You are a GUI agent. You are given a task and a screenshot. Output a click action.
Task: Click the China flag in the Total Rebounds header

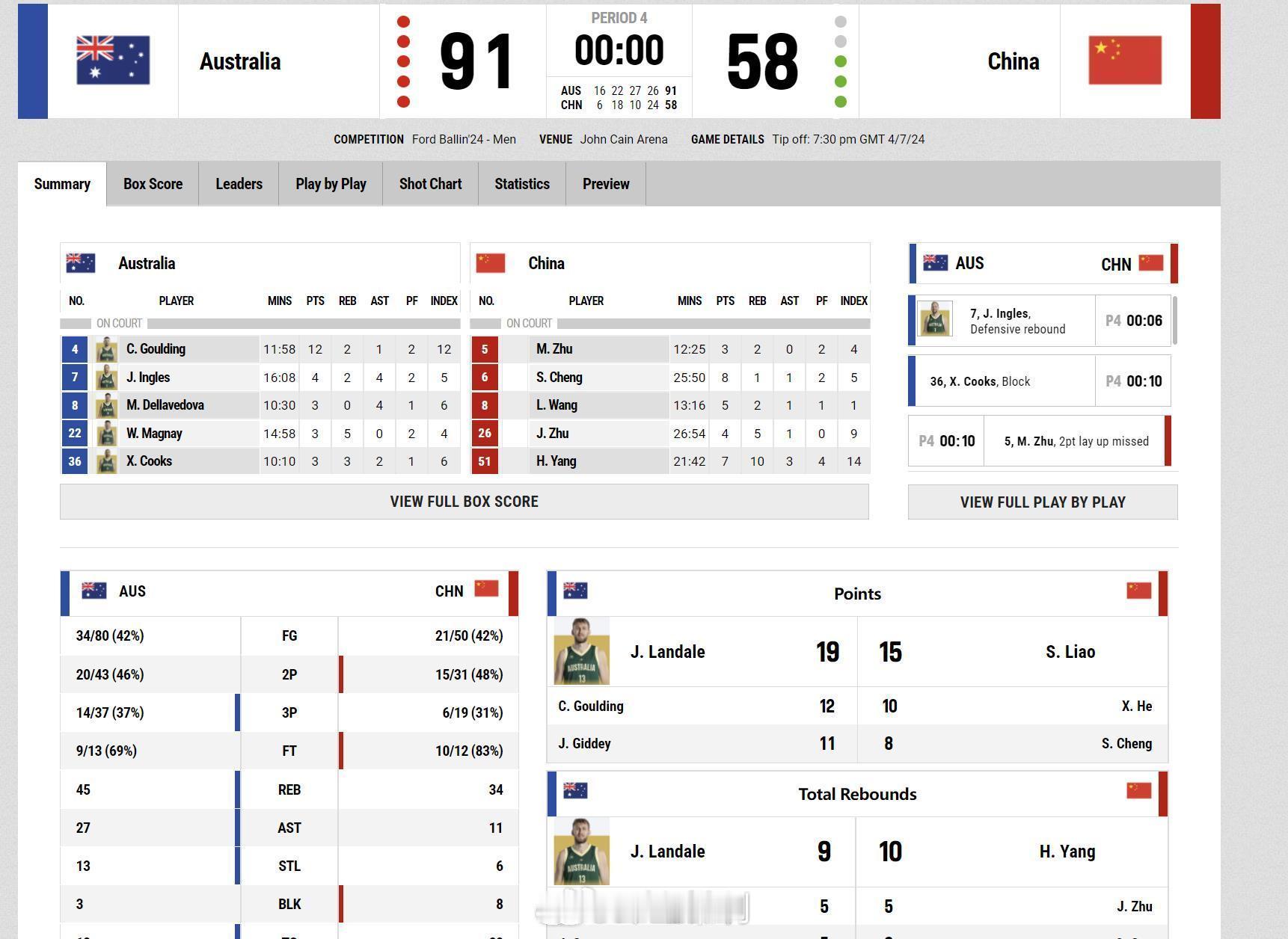[1138, 790]
